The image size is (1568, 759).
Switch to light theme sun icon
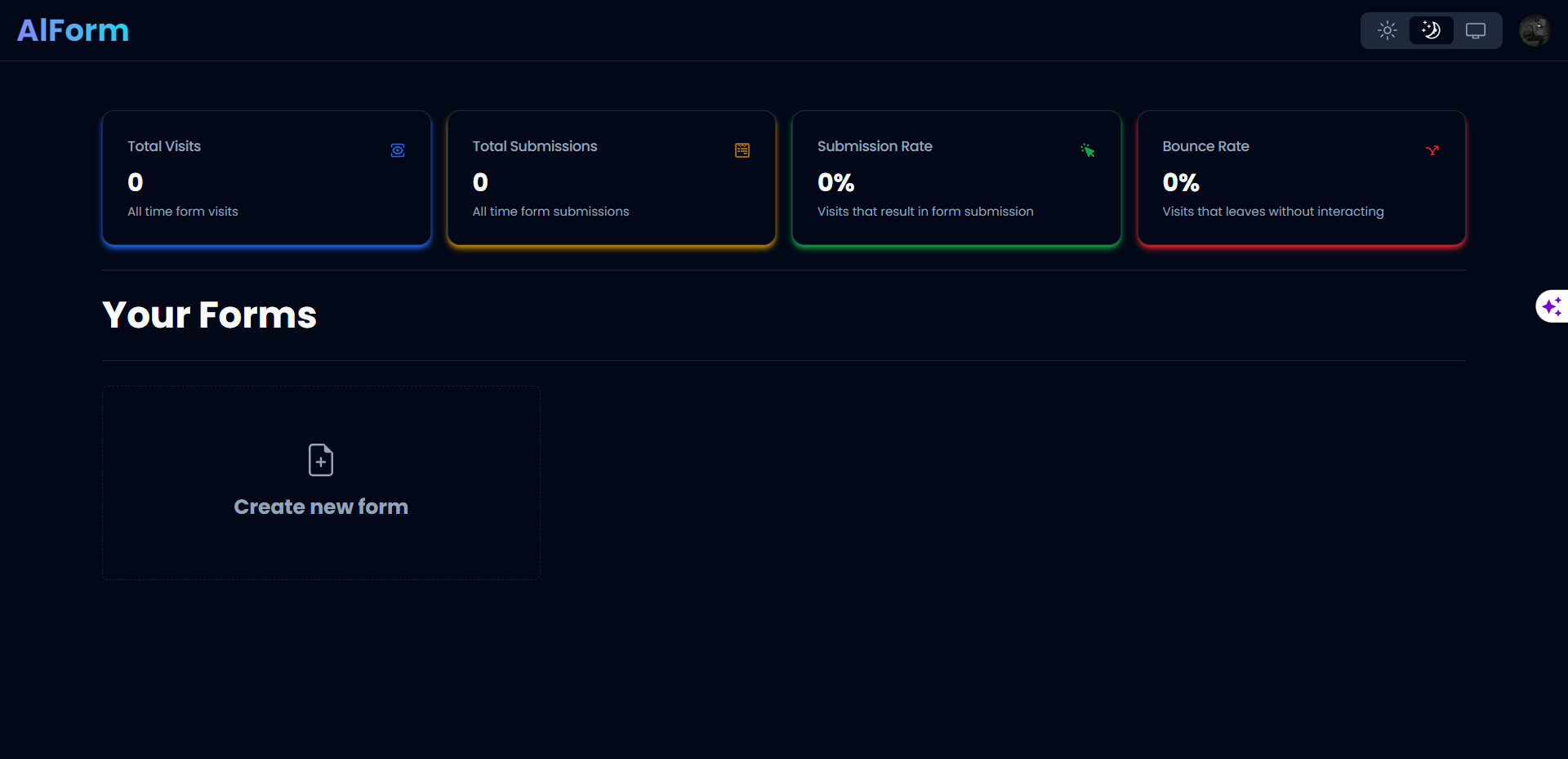coord(1388,31)
